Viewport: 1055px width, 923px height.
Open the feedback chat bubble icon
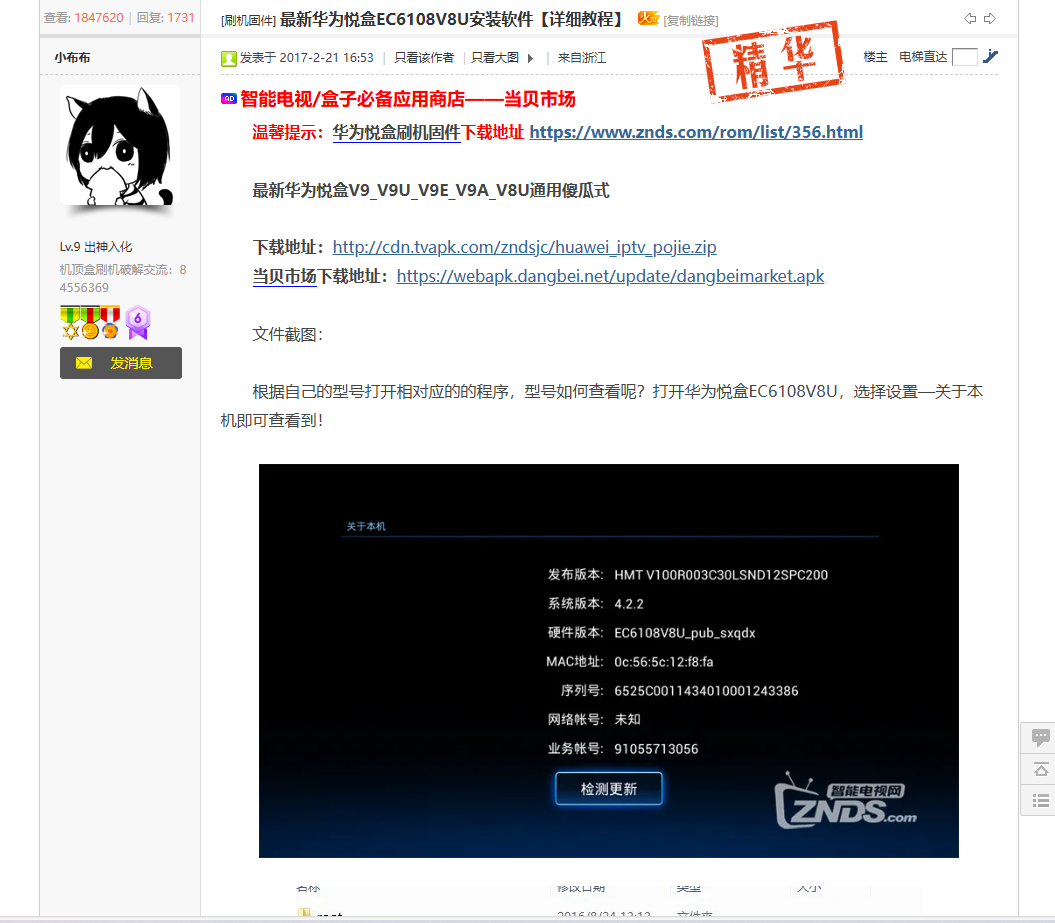(1040, 738)
